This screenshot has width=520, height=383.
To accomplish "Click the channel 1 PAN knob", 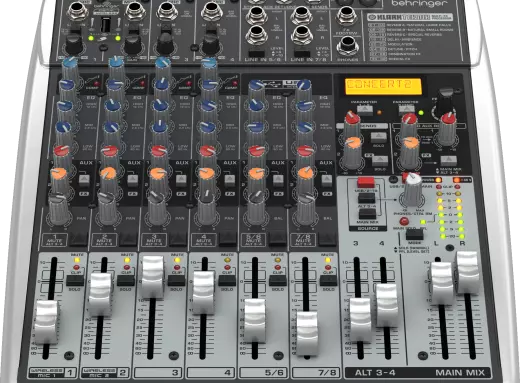I will click(59, 209).
